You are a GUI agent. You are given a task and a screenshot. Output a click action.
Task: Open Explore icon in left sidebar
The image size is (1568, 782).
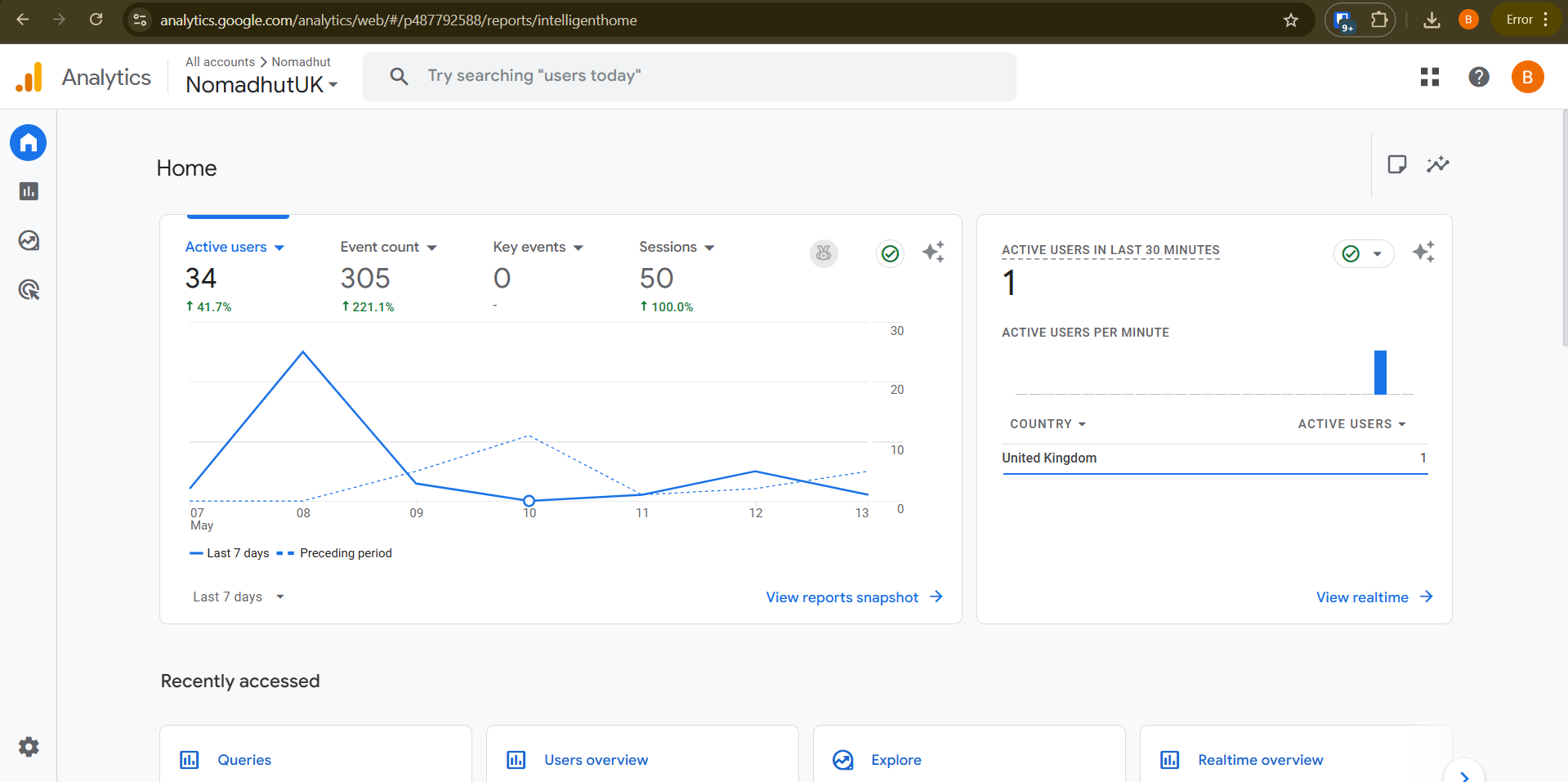click(x=29, y=240)
